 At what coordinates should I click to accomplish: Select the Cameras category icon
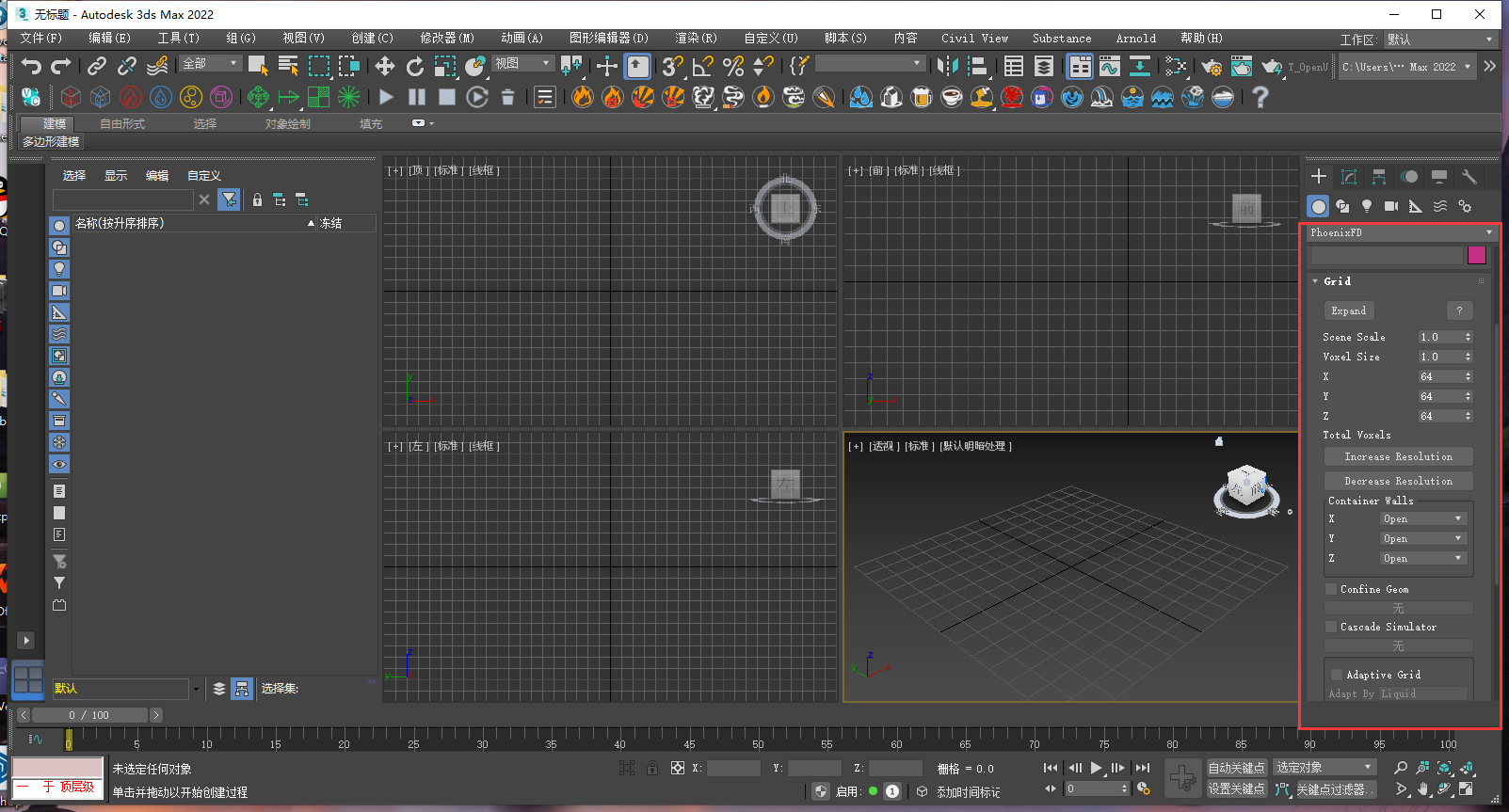coord(1391,206)
